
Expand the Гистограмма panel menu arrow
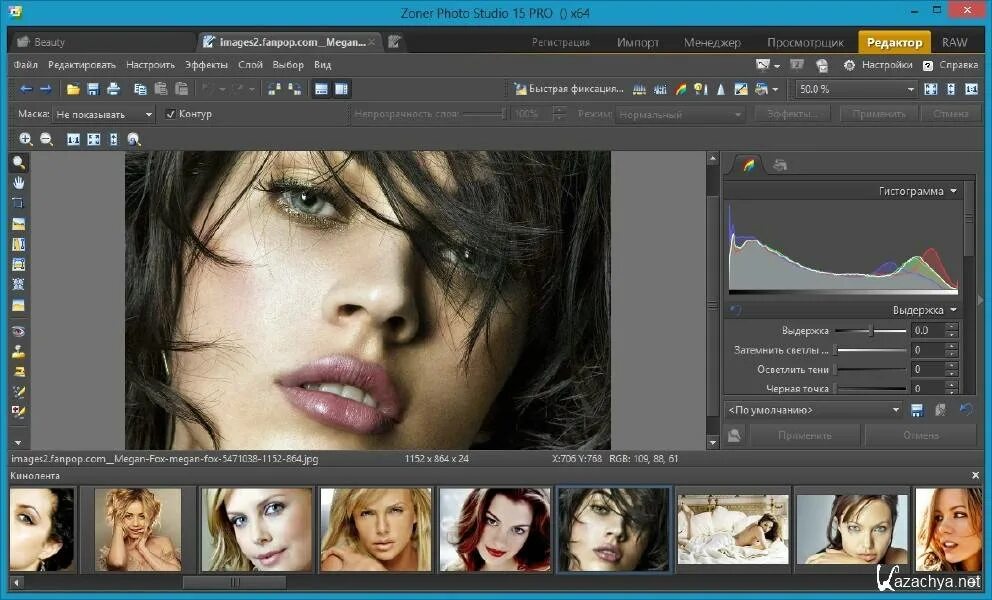(x=953, y=191)
